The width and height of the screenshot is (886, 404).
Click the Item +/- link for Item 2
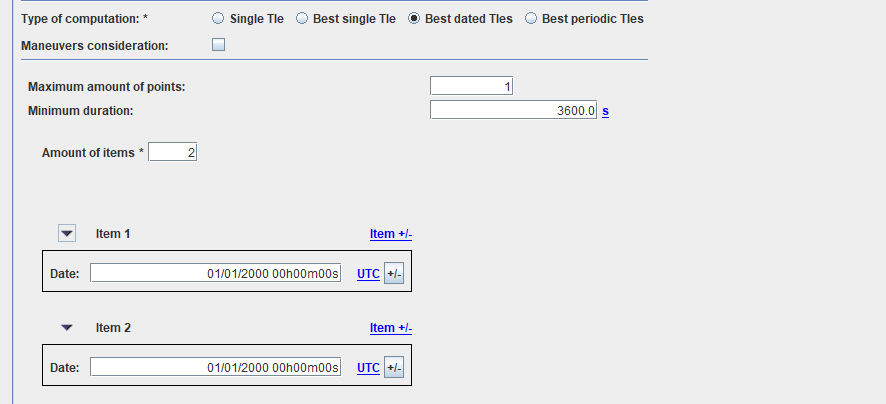(391, 328)
